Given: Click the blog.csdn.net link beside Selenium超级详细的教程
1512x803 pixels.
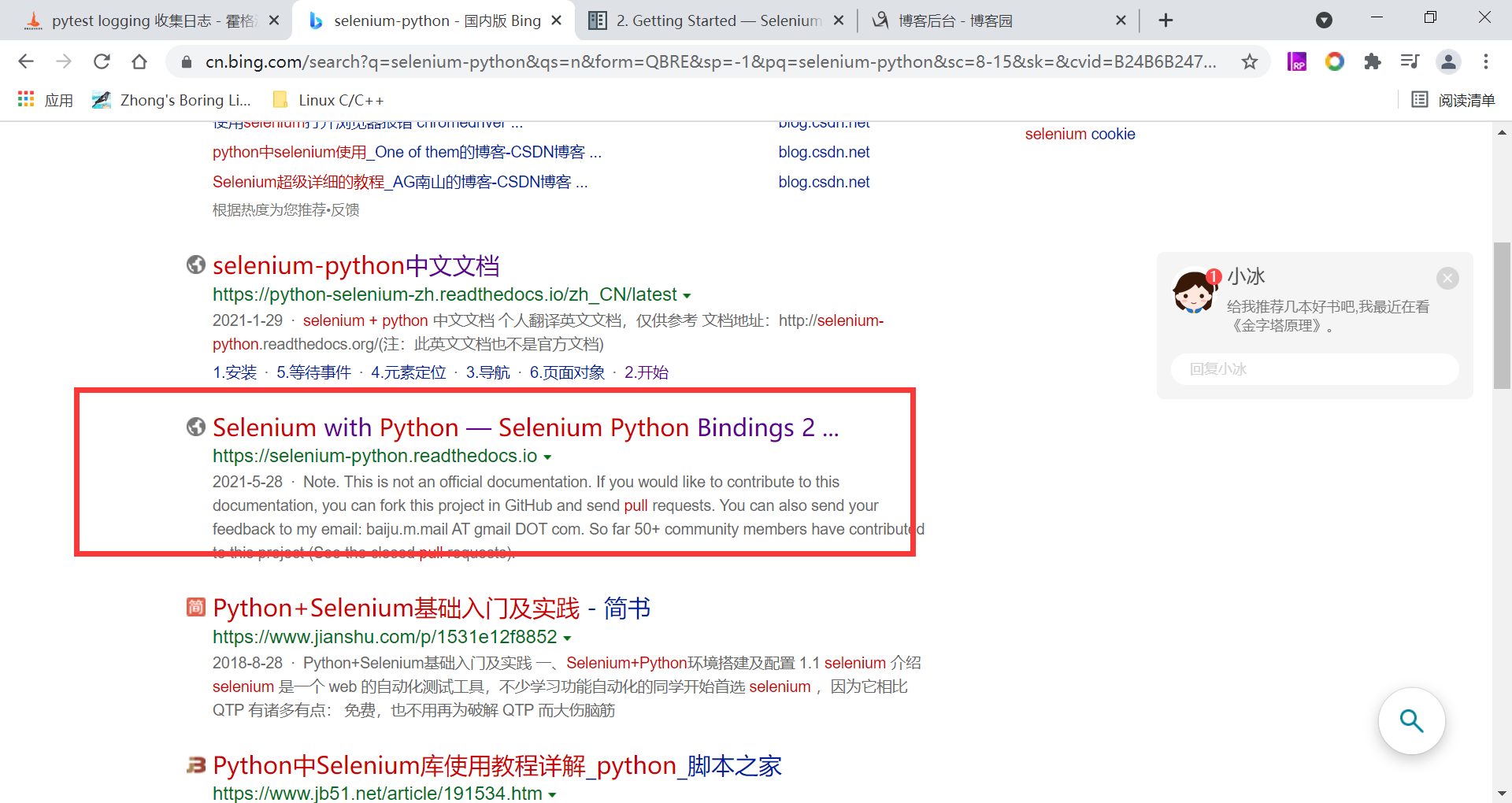Looking at the screenshot, I should 824,182.
